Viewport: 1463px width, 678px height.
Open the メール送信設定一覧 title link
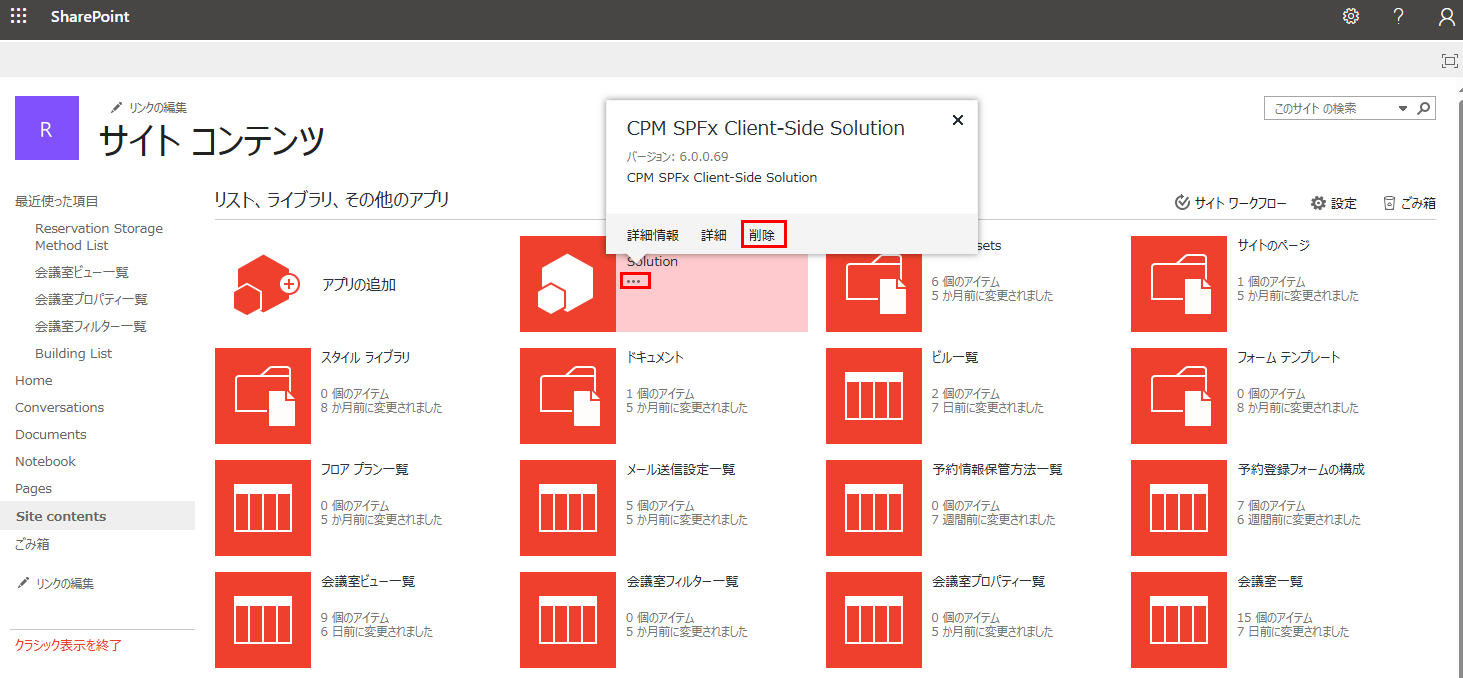pos(681,469)
